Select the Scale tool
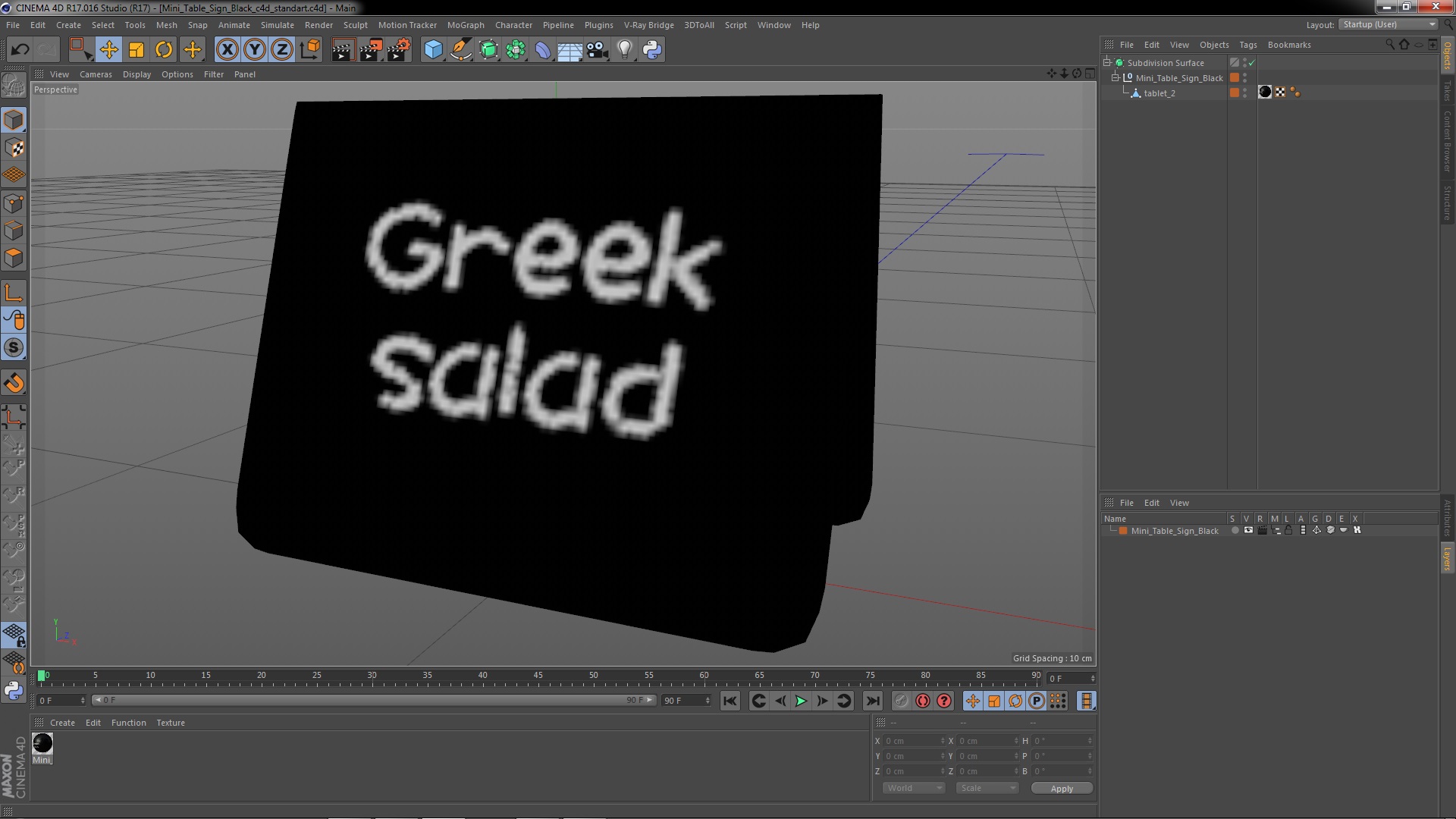Screen dimensions: 1456x819 coord(136,50)
